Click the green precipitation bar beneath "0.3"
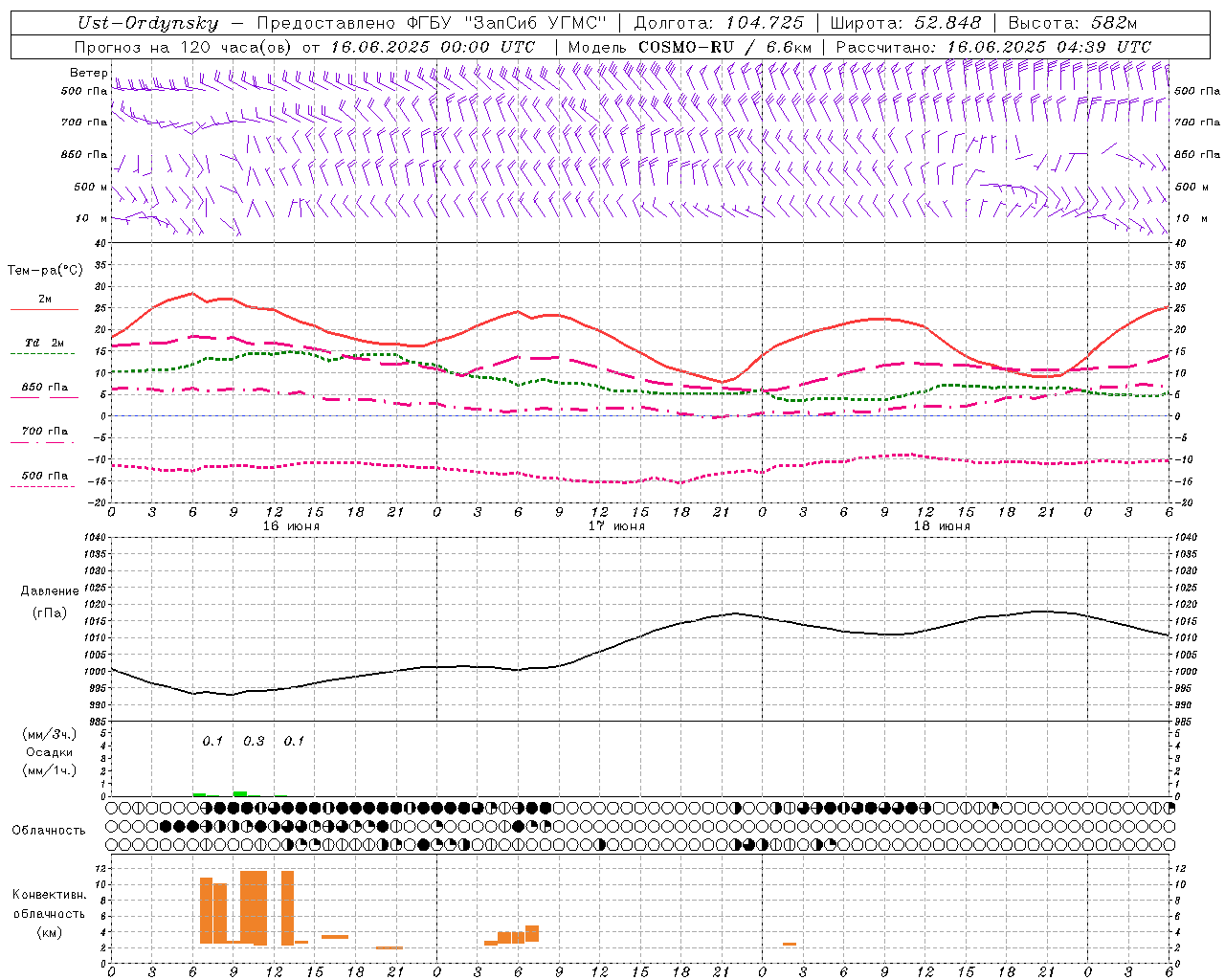This screenshot has height=980, width=1225. coord(240,793)
